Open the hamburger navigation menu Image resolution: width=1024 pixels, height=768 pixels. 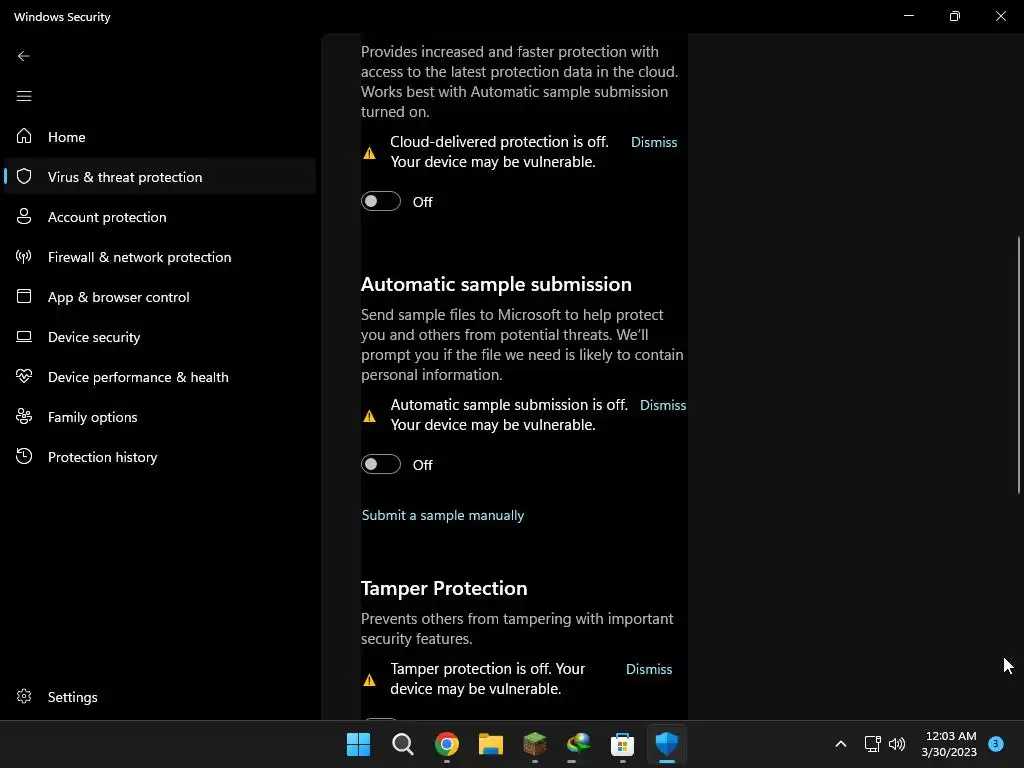(x=24, y=96)
